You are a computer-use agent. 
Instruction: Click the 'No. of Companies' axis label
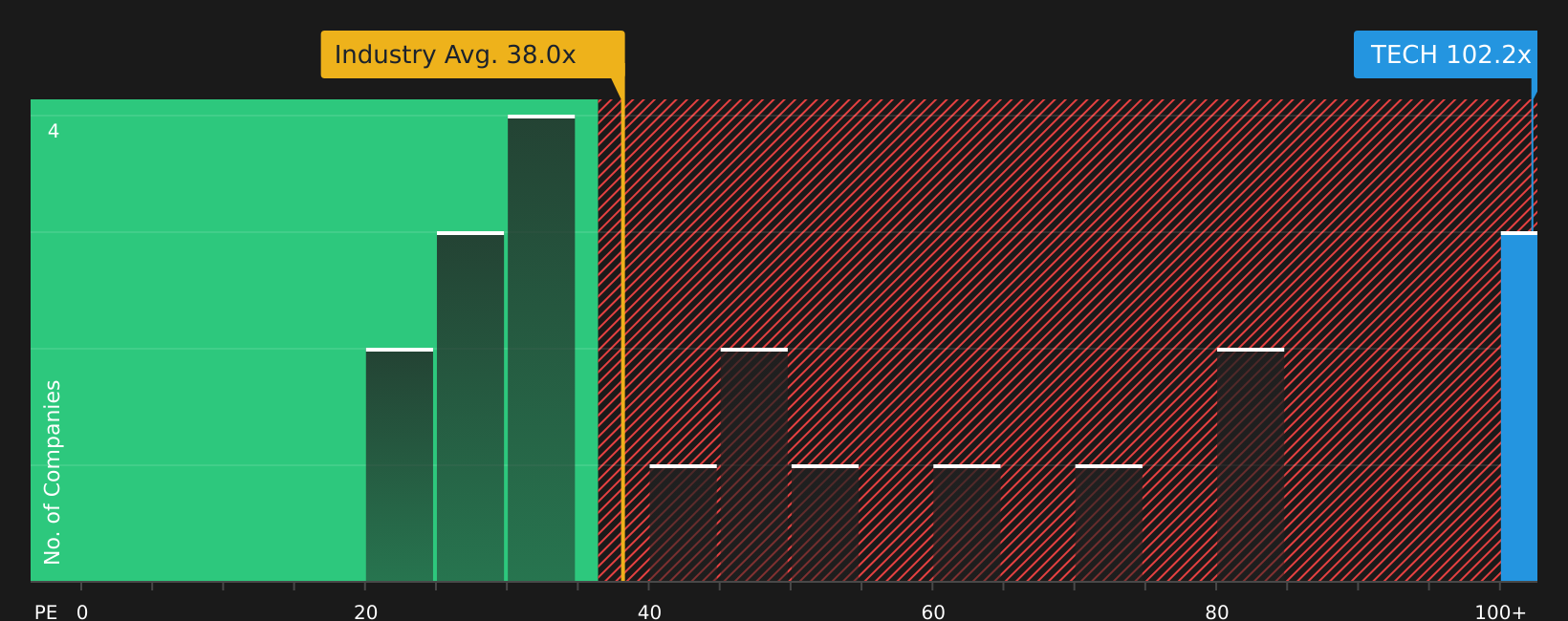[x=53, y=472]
